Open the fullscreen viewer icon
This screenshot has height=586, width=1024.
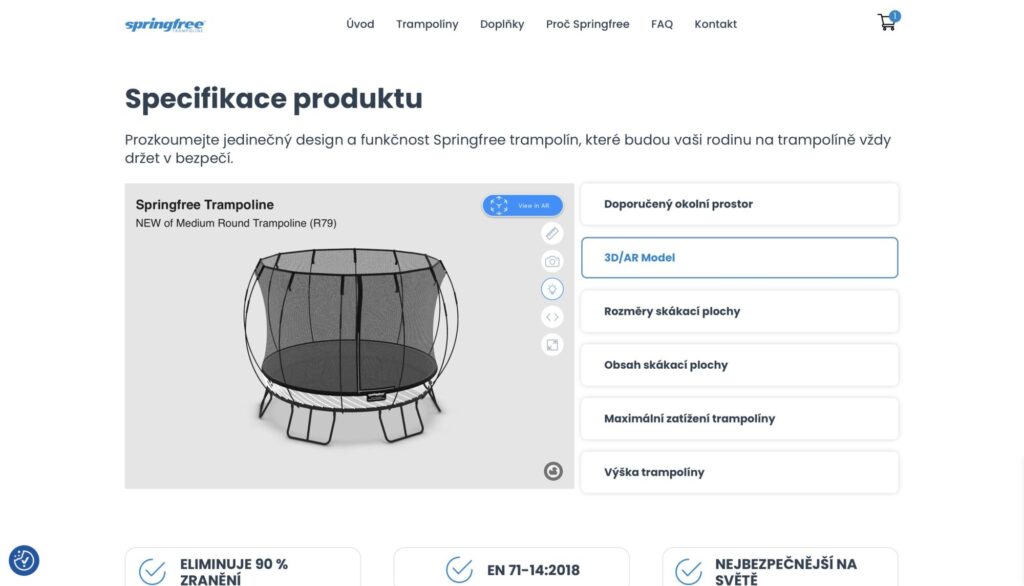click(x=552, y=345)
